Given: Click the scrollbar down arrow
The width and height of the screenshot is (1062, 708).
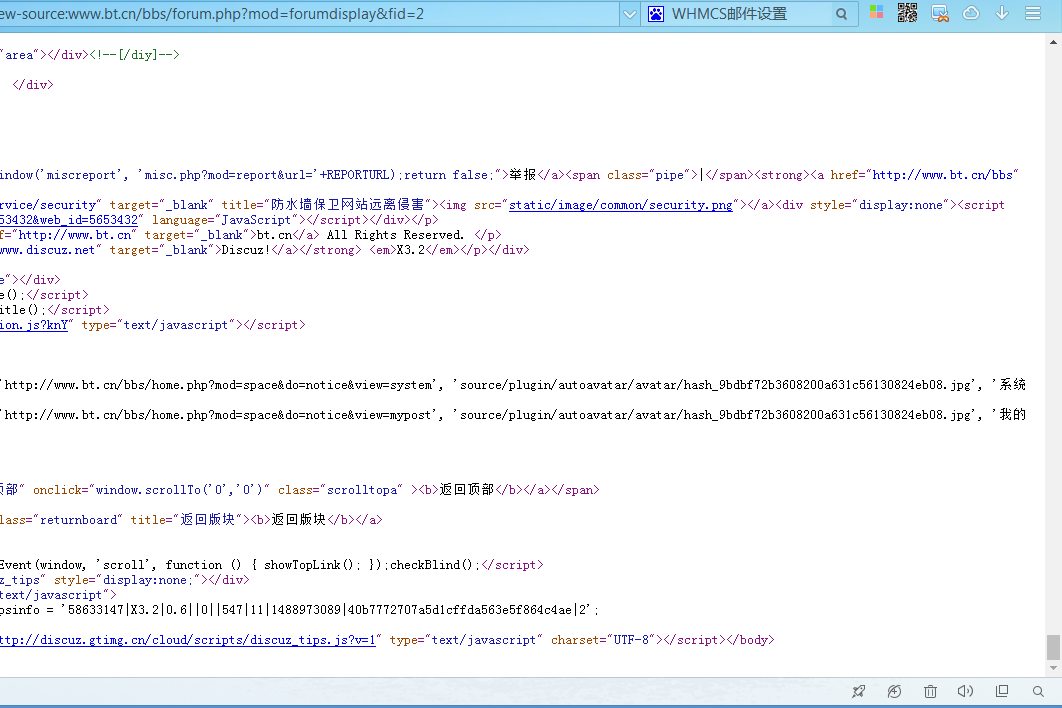Looking at the screenshot, I should point(1053,668).
